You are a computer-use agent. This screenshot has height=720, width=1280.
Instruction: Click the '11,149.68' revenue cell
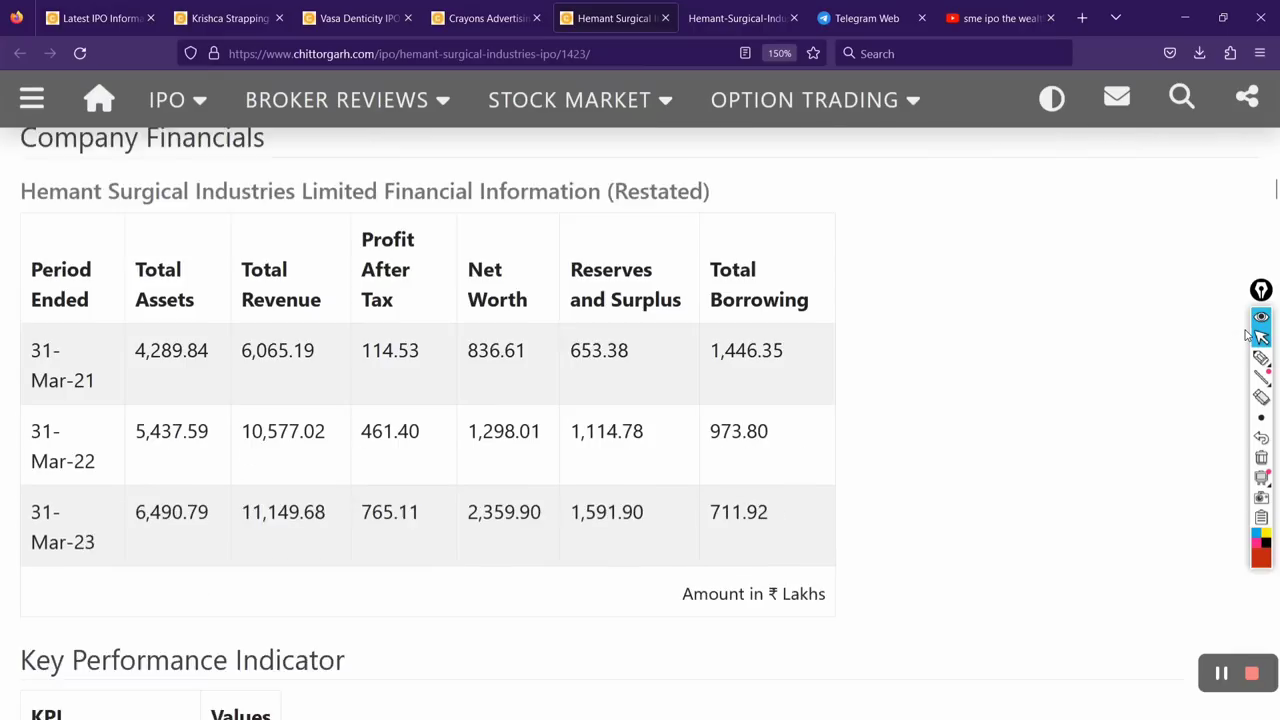[283, 512]
